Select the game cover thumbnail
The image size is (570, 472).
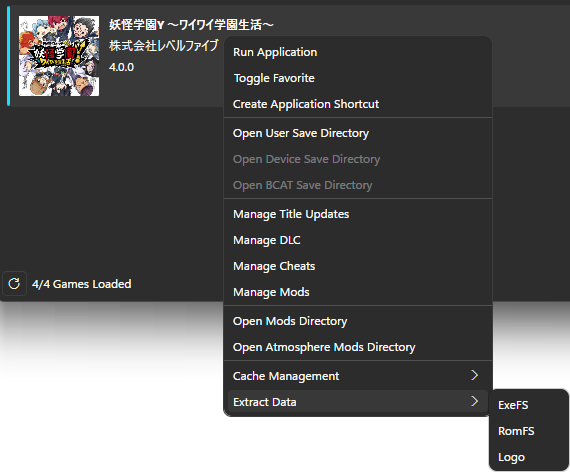tap(59, 56)
